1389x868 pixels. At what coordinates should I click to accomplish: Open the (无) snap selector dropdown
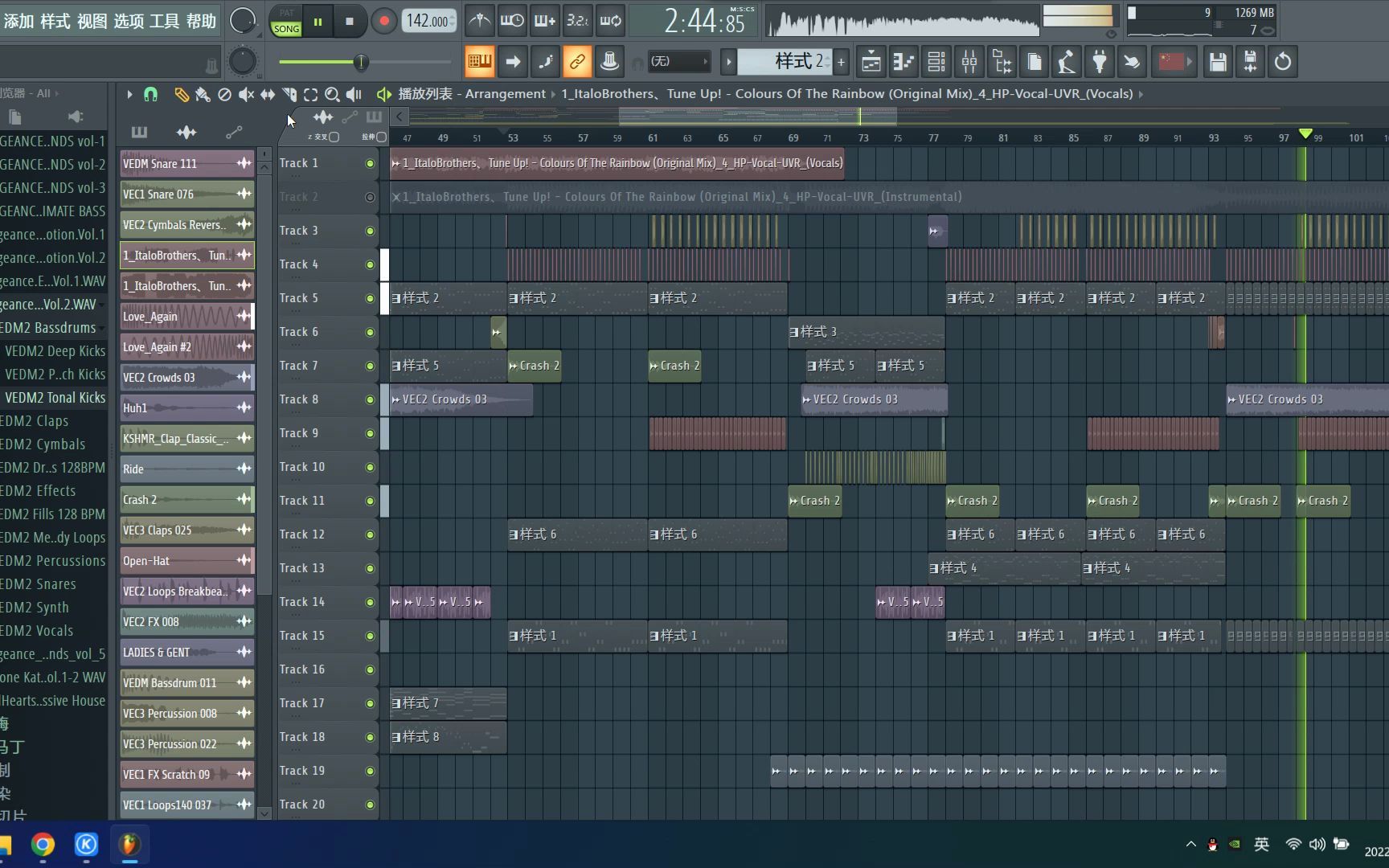pyautogui.click(x=679, y=61)
